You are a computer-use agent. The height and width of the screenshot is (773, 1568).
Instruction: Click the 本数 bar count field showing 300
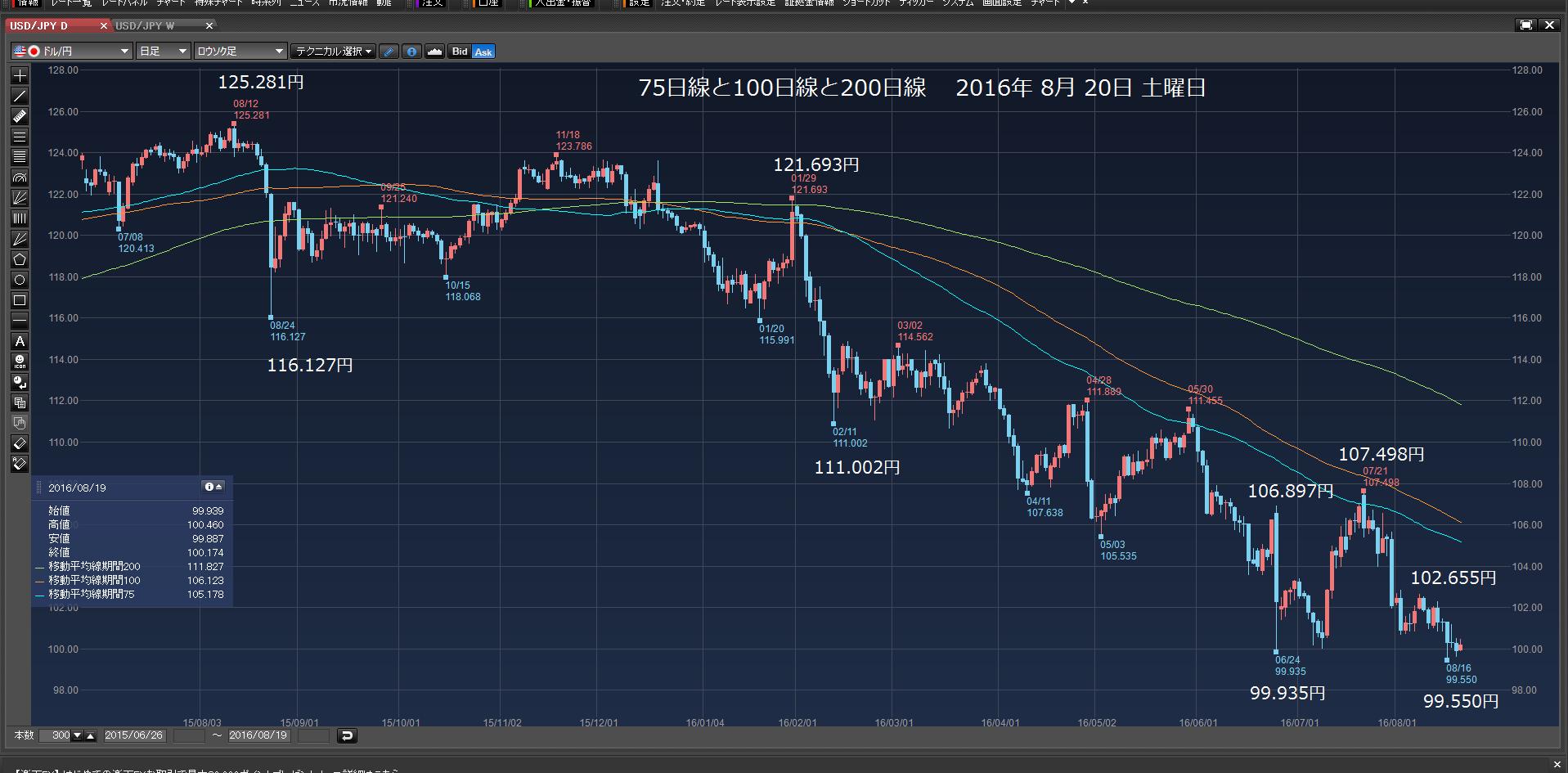[56, 735]
